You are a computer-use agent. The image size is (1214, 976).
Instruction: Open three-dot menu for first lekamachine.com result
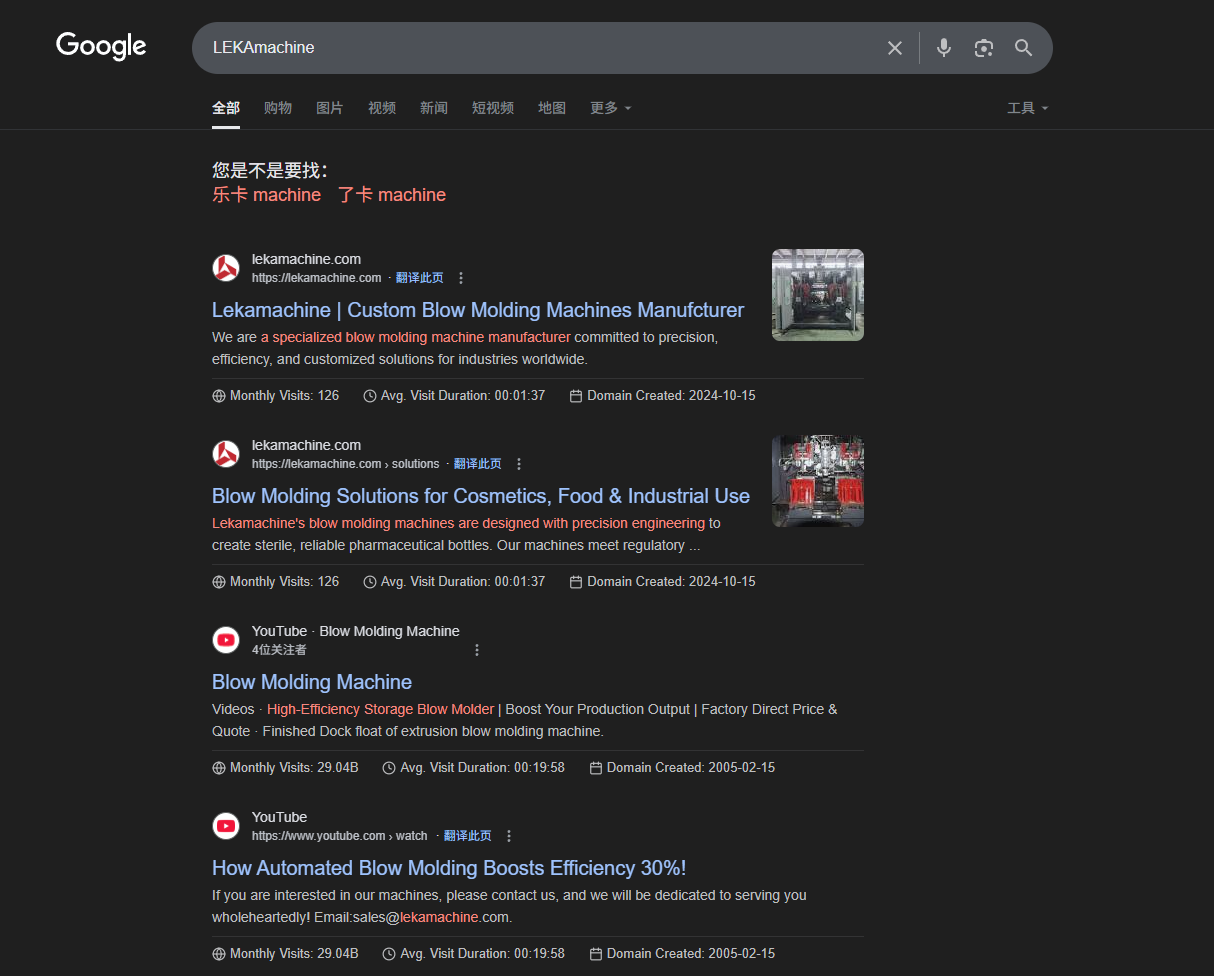tap(460, 278)
